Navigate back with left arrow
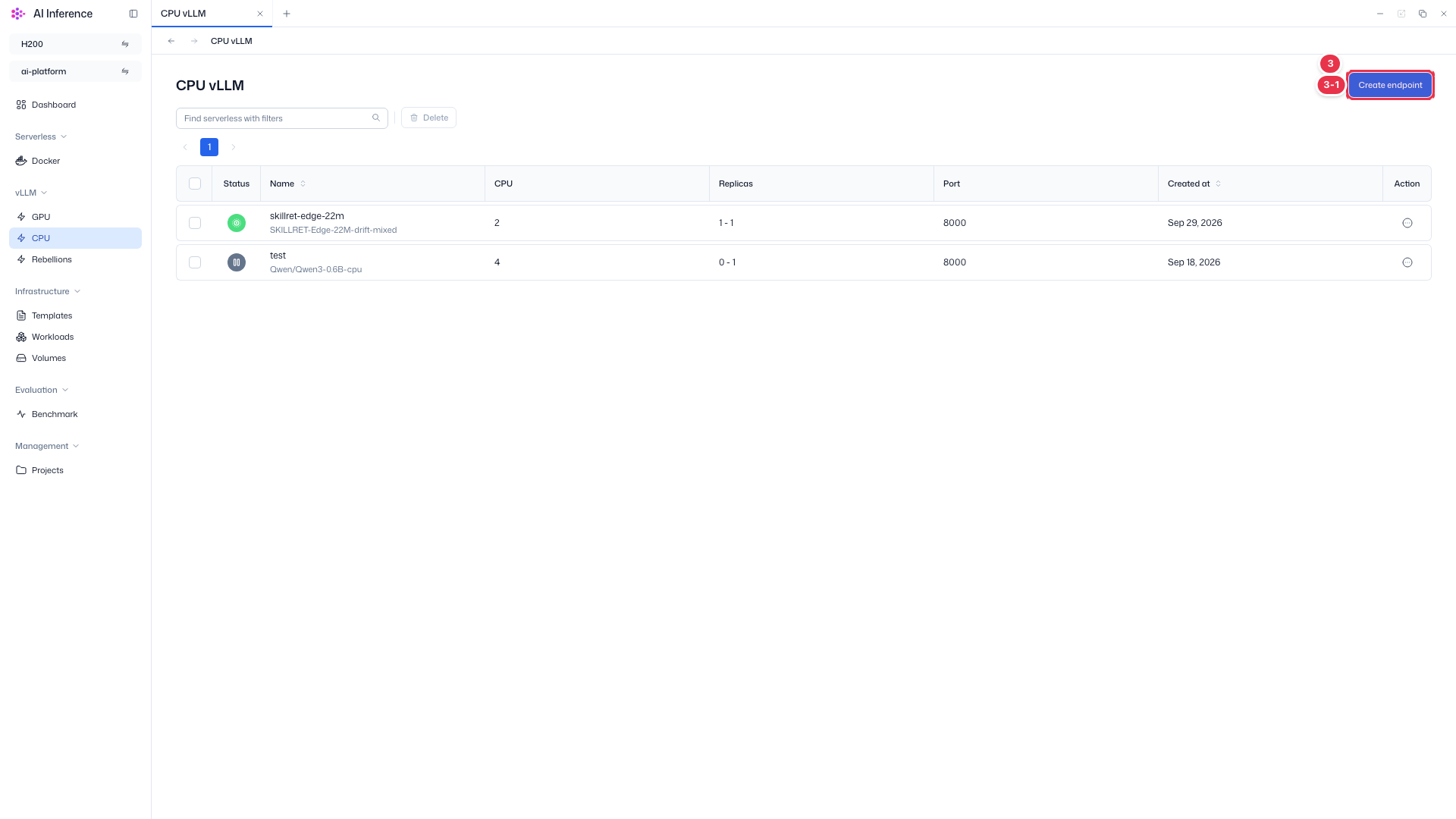Screen dimensions: 1456x819 (171, 41)
